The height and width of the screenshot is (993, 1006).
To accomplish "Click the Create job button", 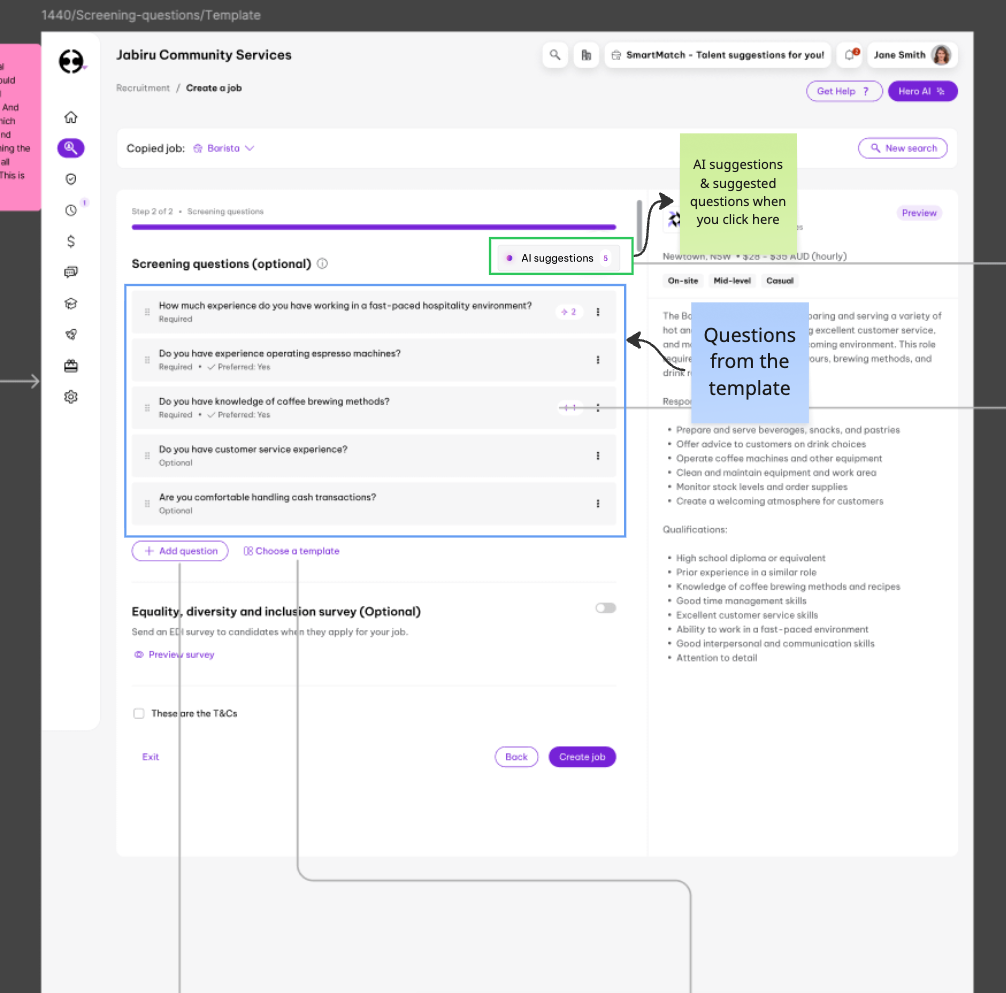I will point(582,757).
